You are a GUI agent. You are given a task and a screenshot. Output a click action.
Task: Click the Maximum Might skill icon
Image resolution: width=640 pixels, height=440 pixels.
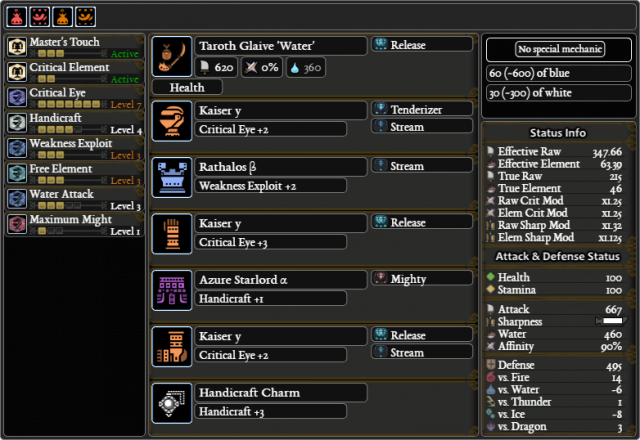tap(17, 224)
